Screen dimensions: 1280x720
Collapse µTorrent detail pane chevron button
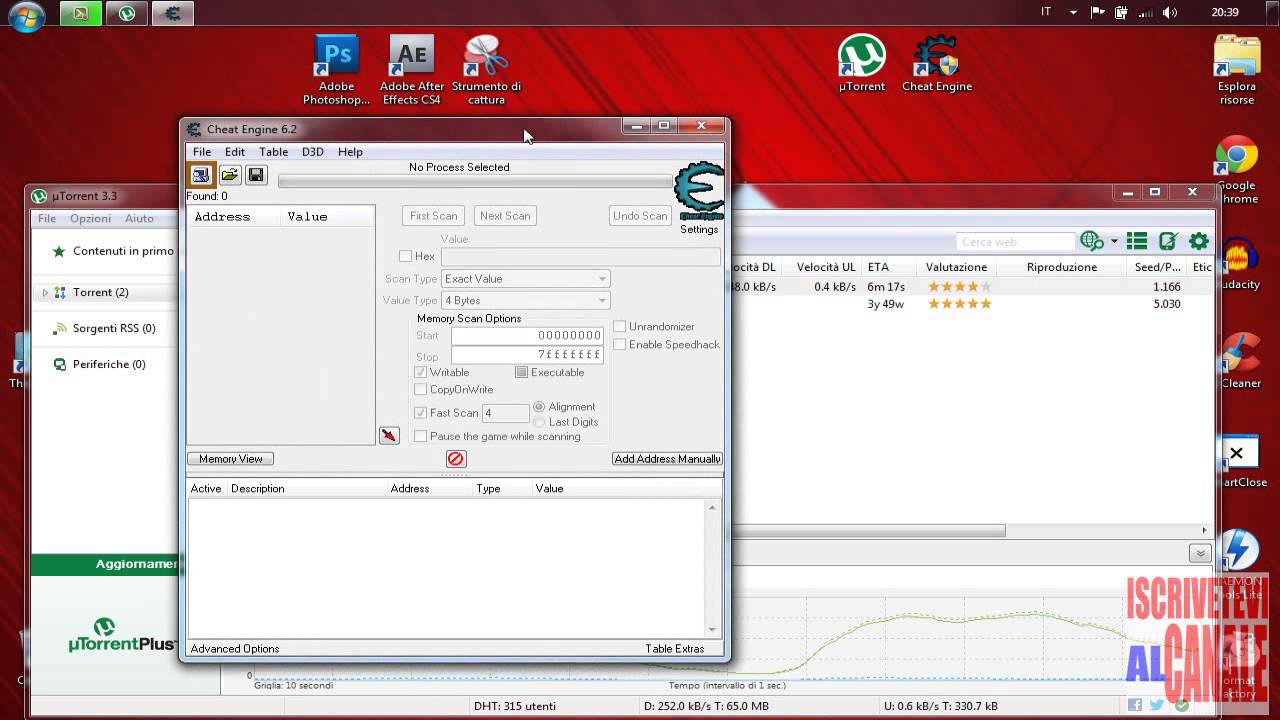1200,553
